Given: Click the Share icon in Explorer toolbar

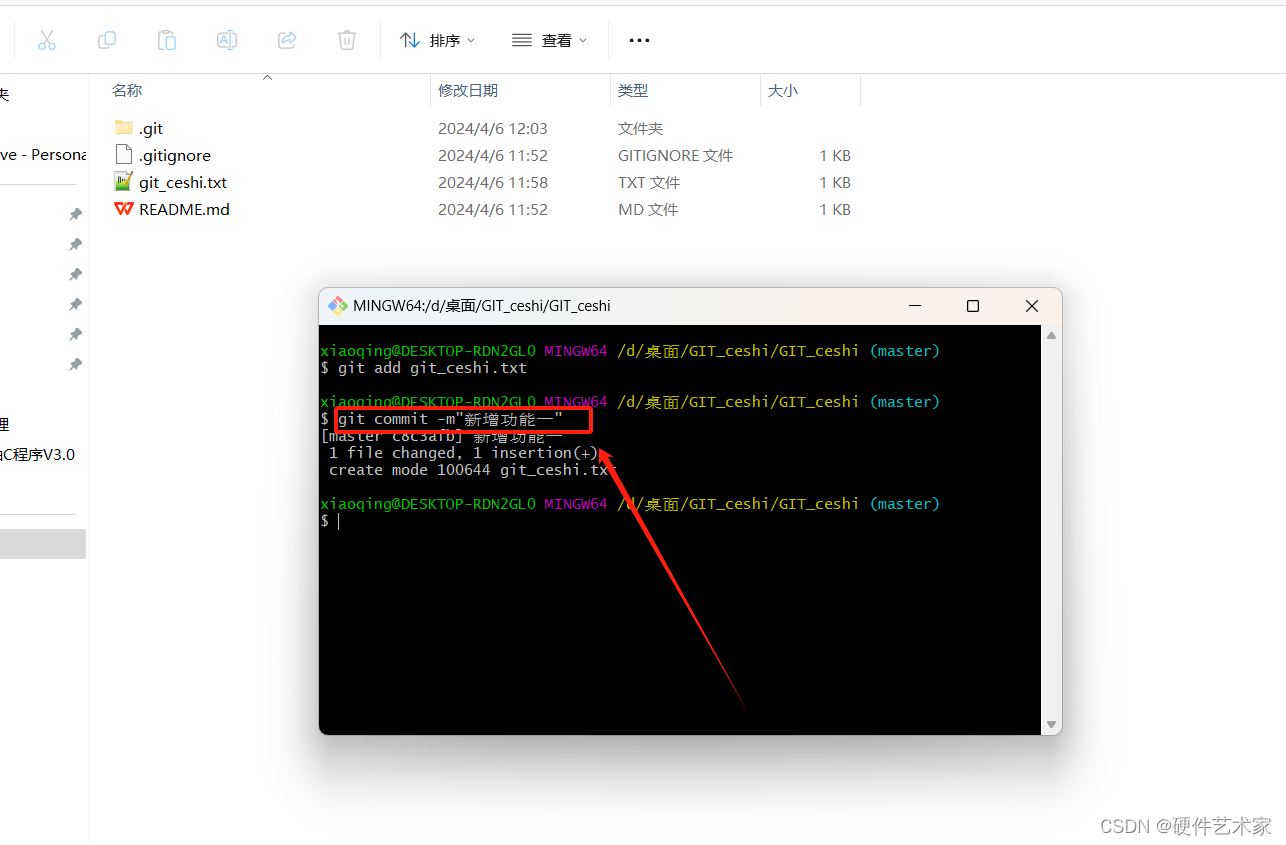Looking at the screenshot, I should coord(287,40).
